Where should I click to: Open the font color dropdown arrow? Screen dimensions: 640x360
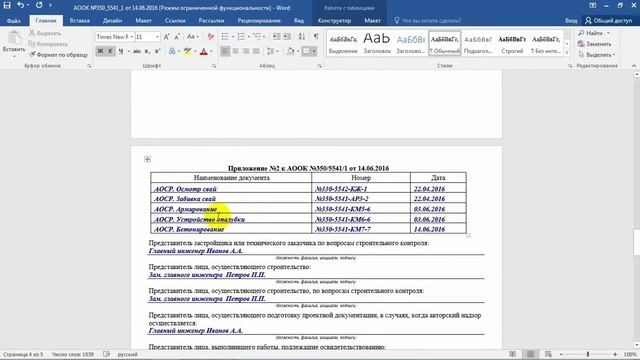coord(211,51)
